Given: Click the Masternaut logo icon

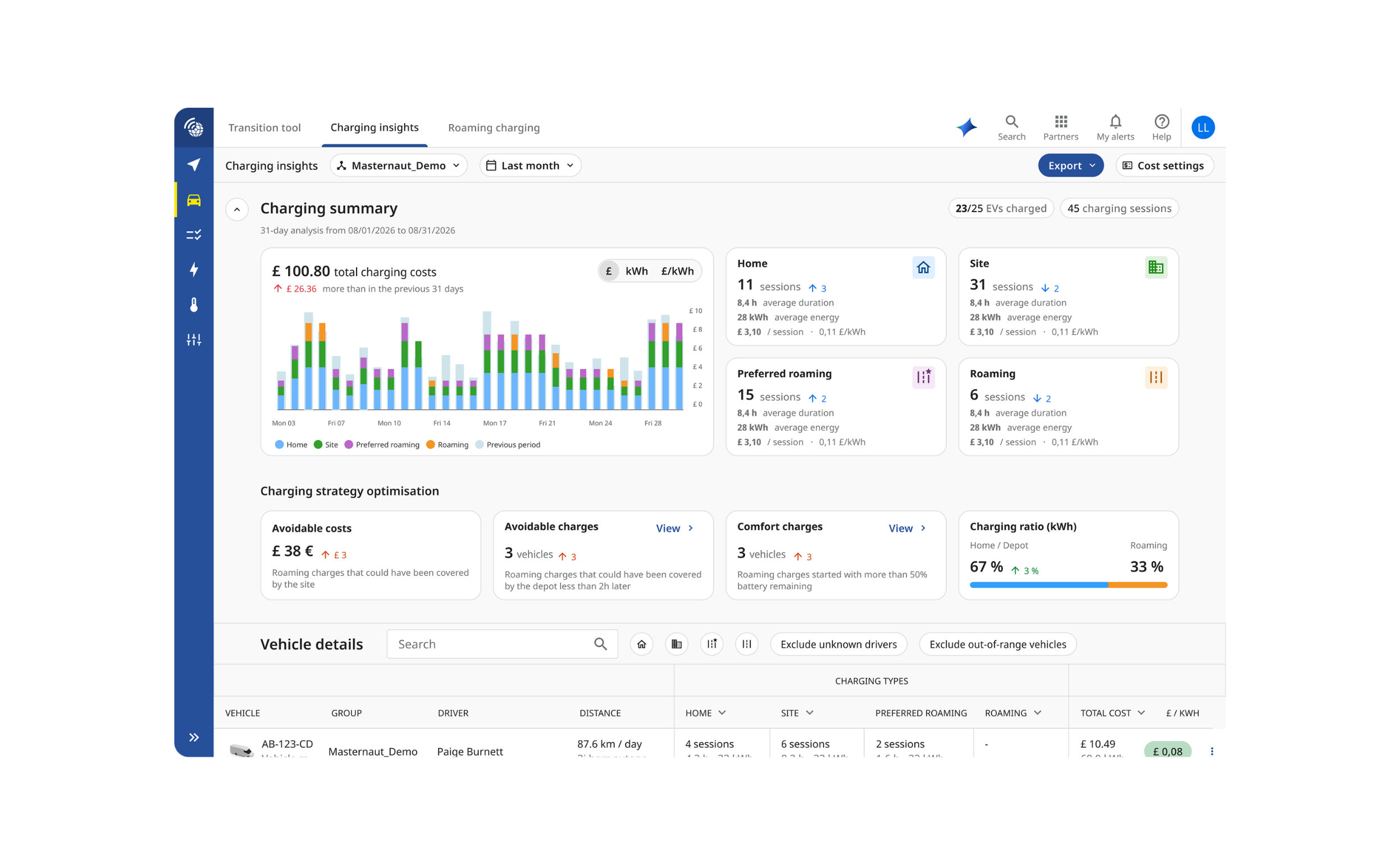Looking at the screenshot, I should (193, 127).
